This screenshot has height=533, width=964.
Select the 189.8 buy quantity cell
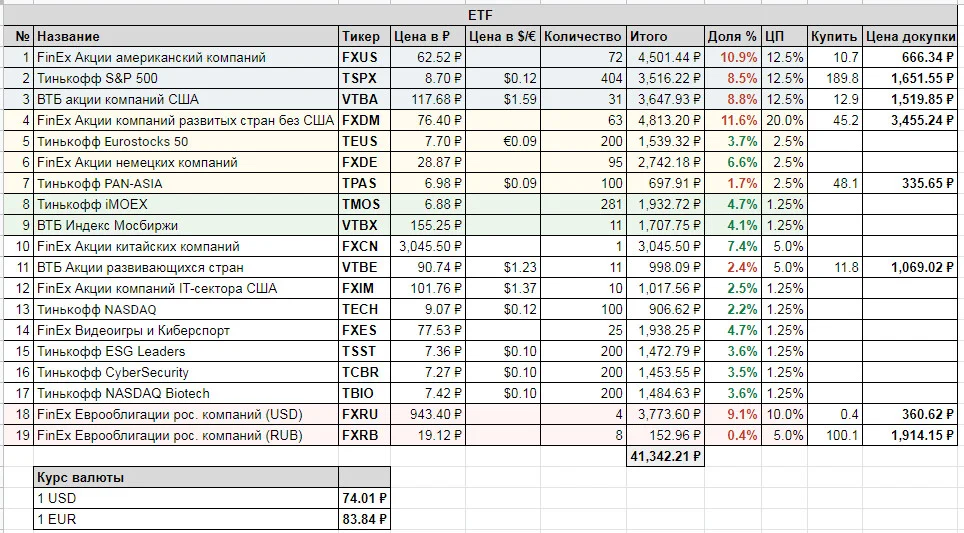tap(835, 79)
